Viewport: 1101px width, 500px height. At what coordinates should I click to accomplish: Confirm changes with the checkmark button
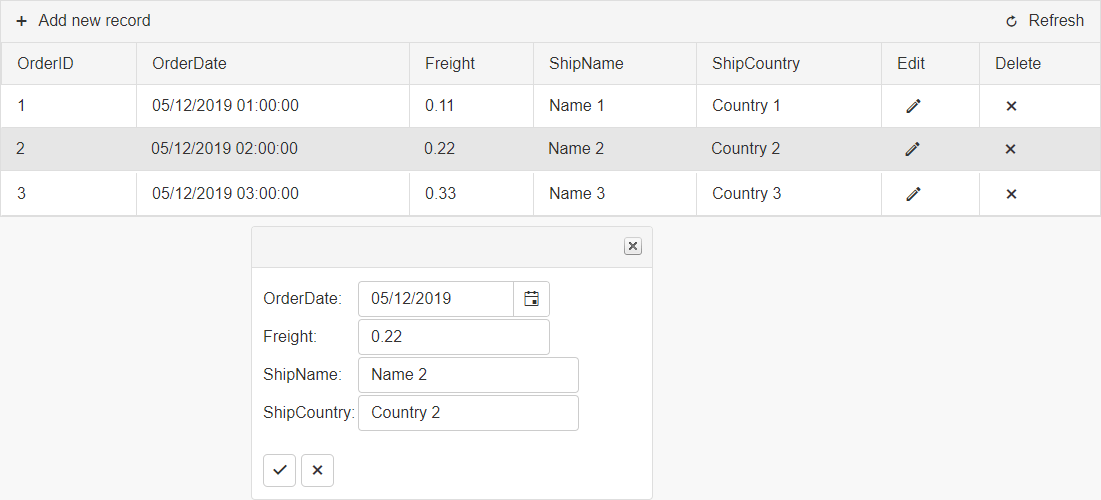click(x=279, y=471)
